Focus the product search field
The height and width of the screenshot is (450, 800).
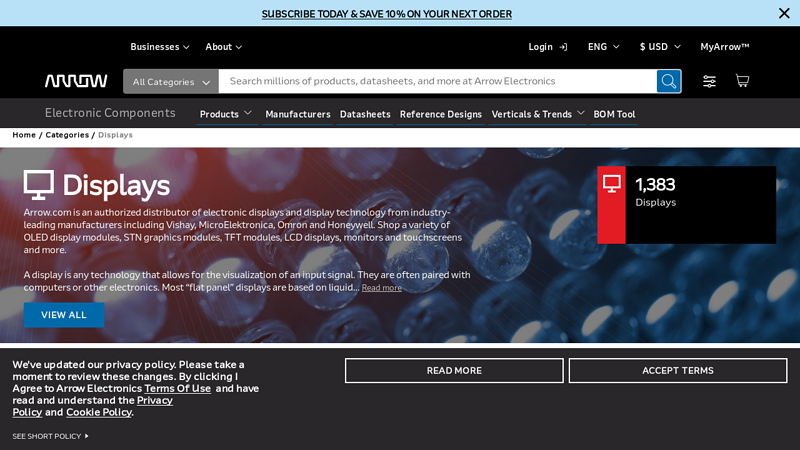[437, 81]
